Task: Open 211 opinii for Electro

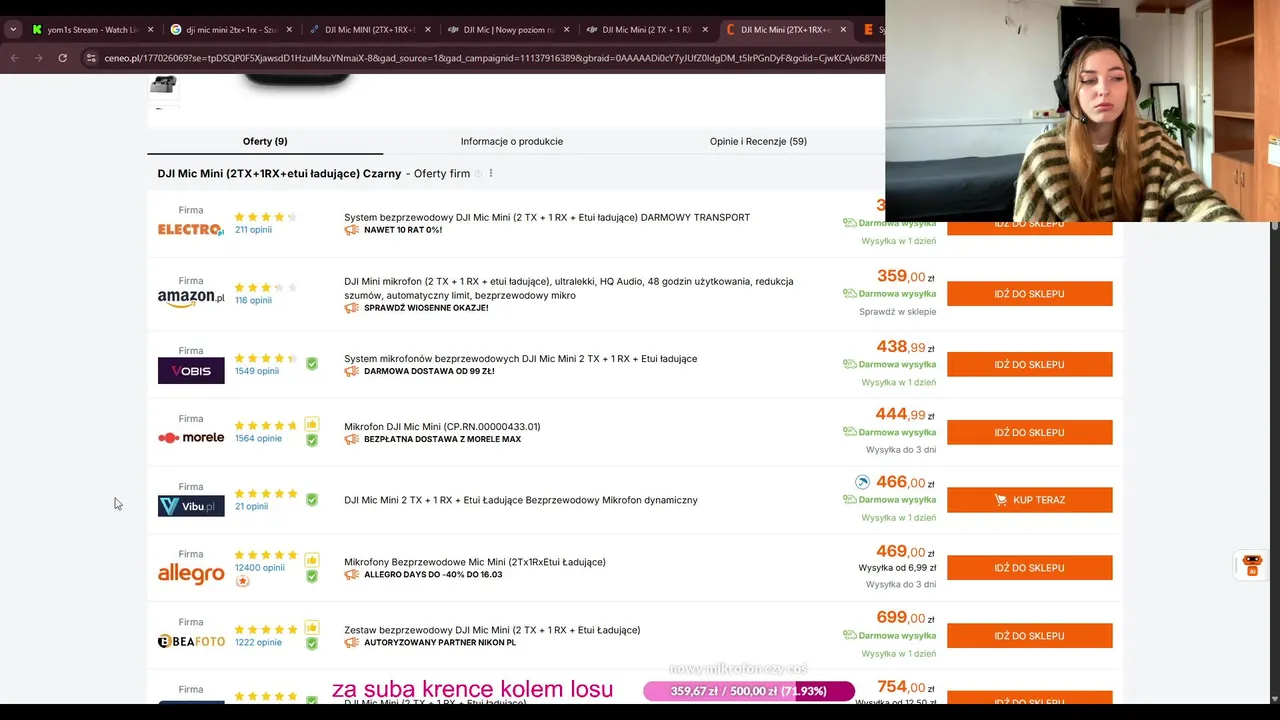Action: 253,230
